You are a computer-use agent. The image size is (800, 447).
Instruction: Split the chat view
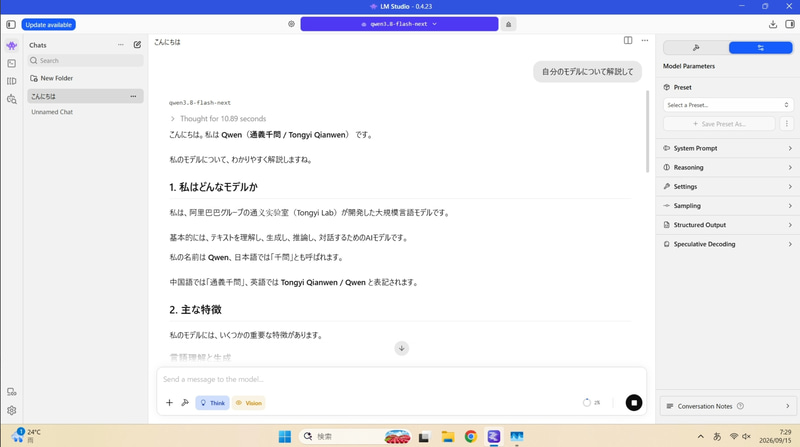[628, 40]
